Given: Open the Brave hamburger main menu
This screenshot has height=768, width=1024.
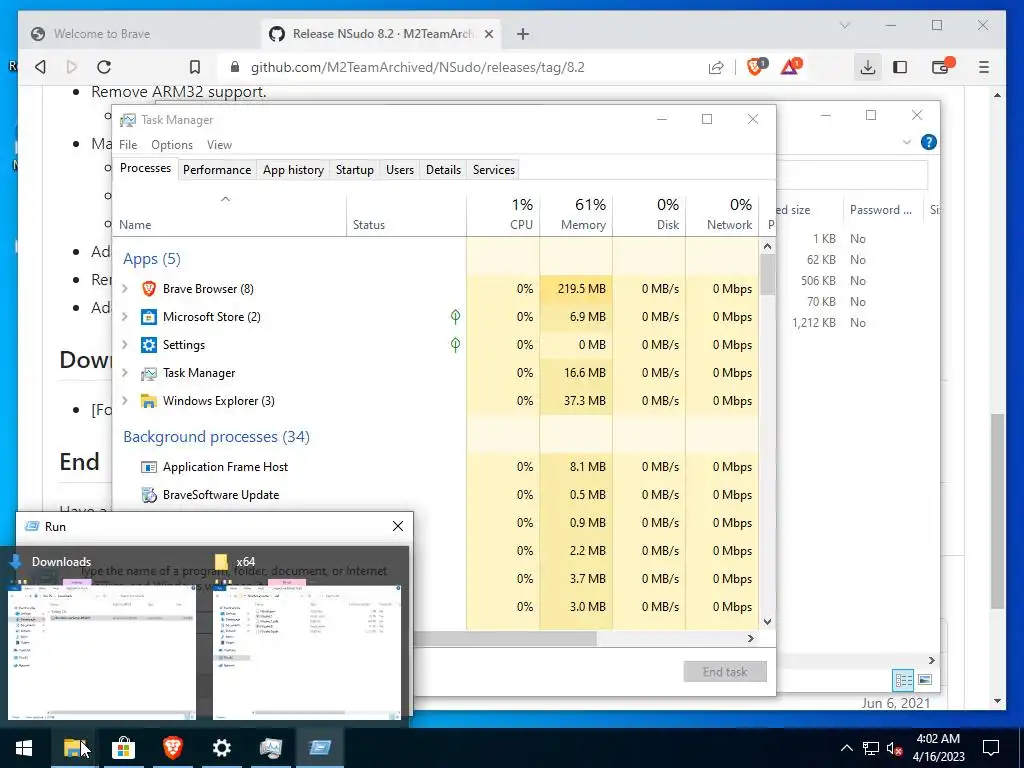Looking at the screenshot, I should point(984,67).
